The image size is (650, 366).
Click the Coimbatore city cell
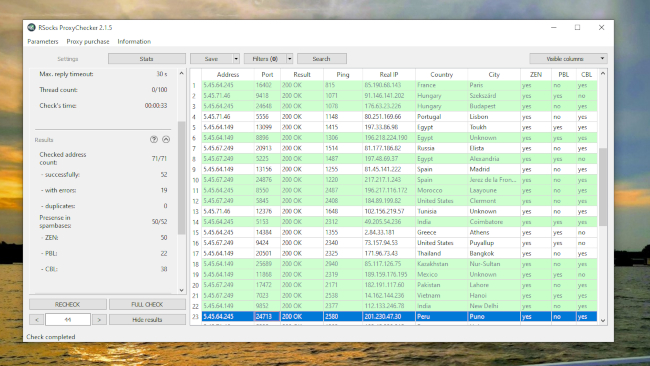(x=494, y=222)
